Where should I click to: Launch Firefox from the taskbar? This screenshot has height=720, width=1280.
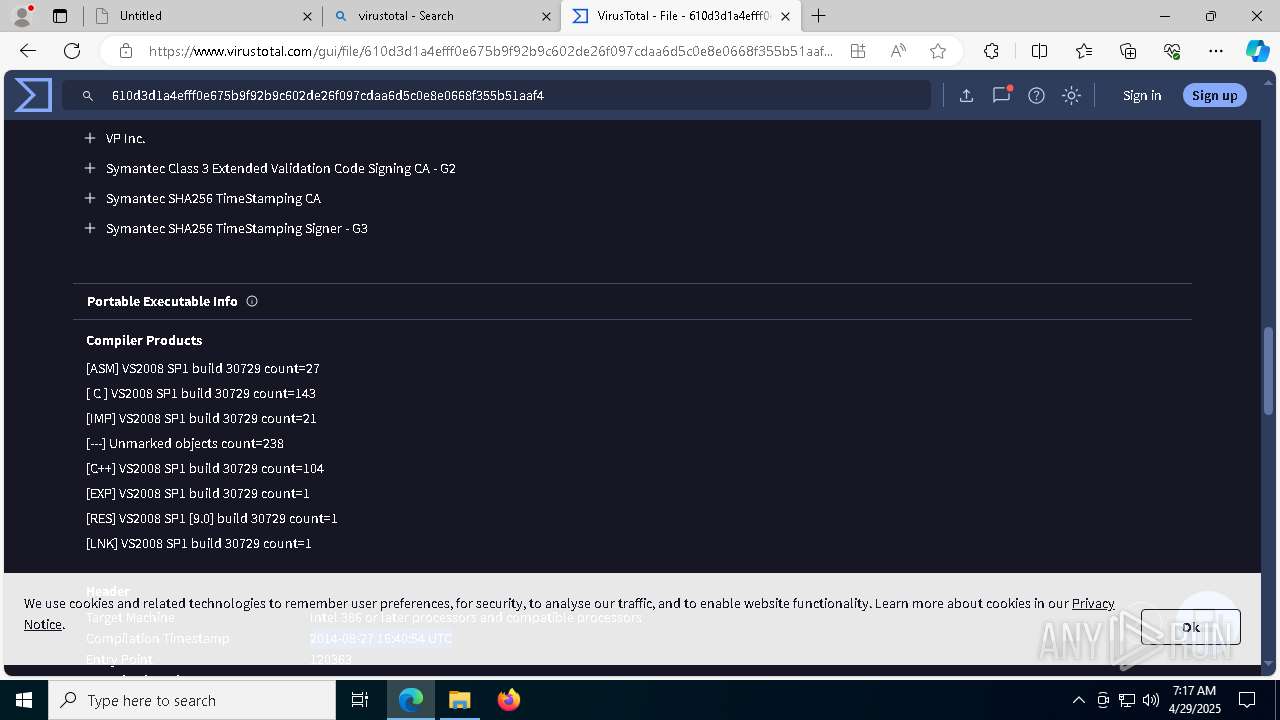coord(509,700)
